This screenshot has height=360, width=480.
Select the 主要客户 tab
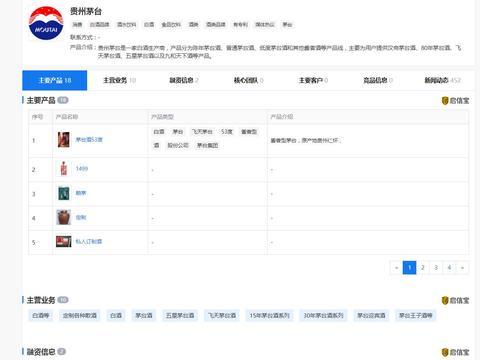[313, 80]
